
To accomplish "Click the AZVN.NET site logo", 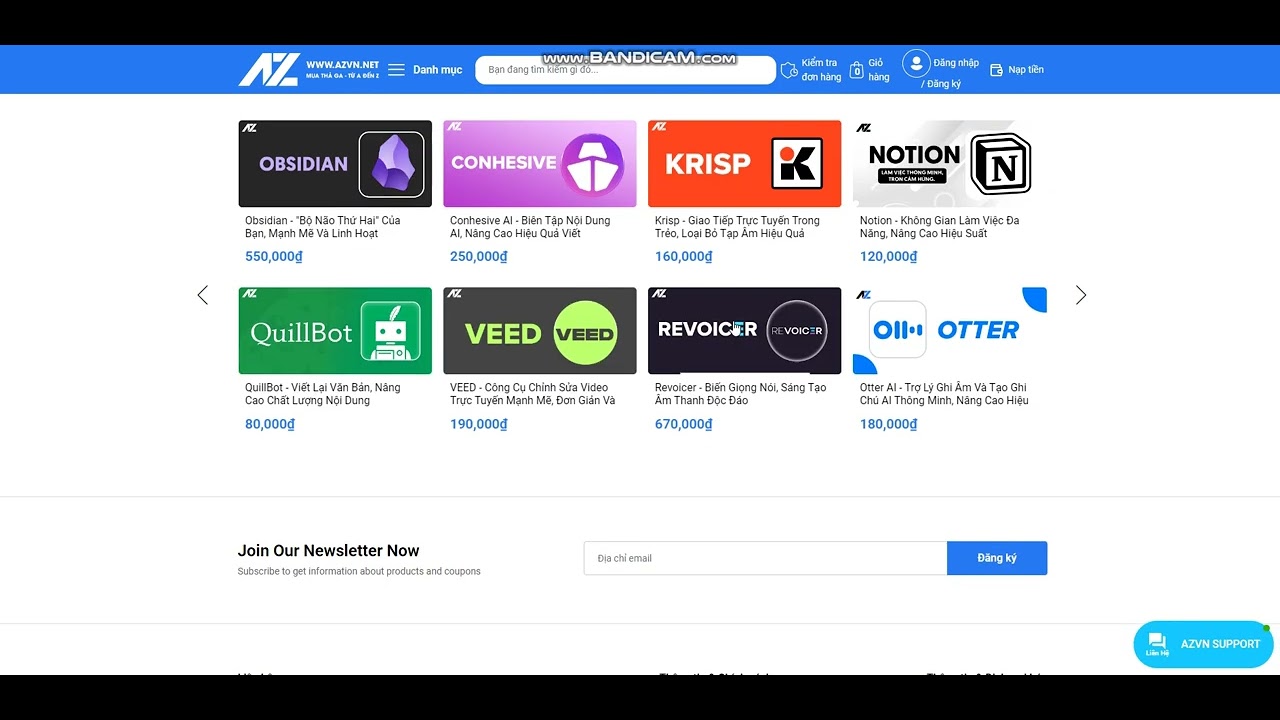I will (x=309, y=69).
